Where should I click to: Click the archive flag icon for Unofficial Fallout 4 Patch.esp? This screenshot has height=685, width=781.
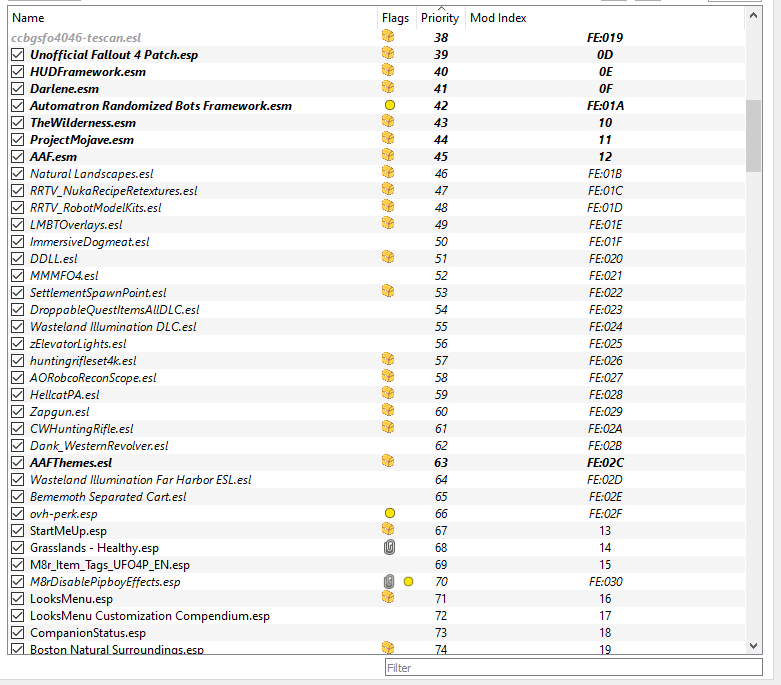click(x=388, y=53)
